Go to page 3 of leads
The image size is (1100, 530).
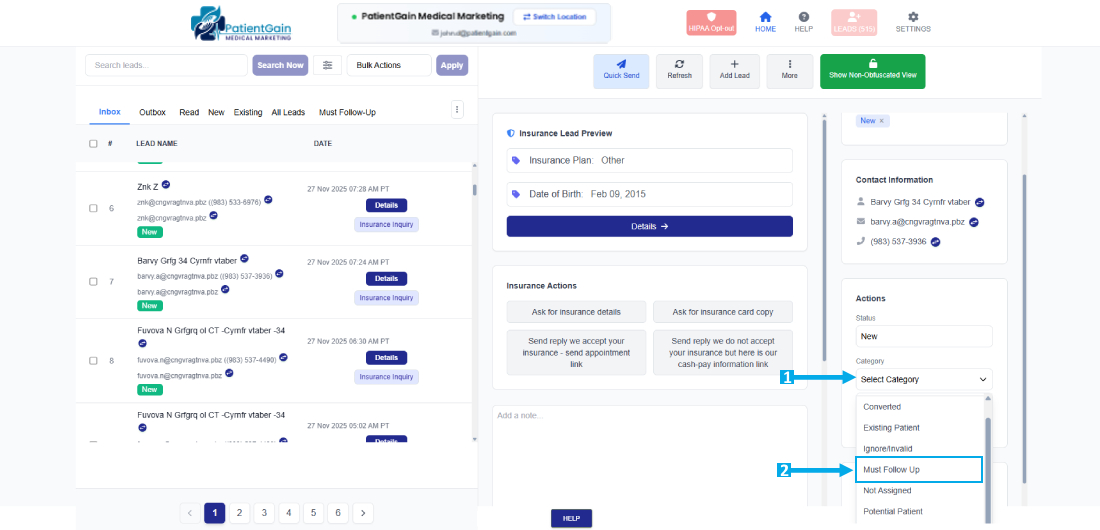[264, 513]
